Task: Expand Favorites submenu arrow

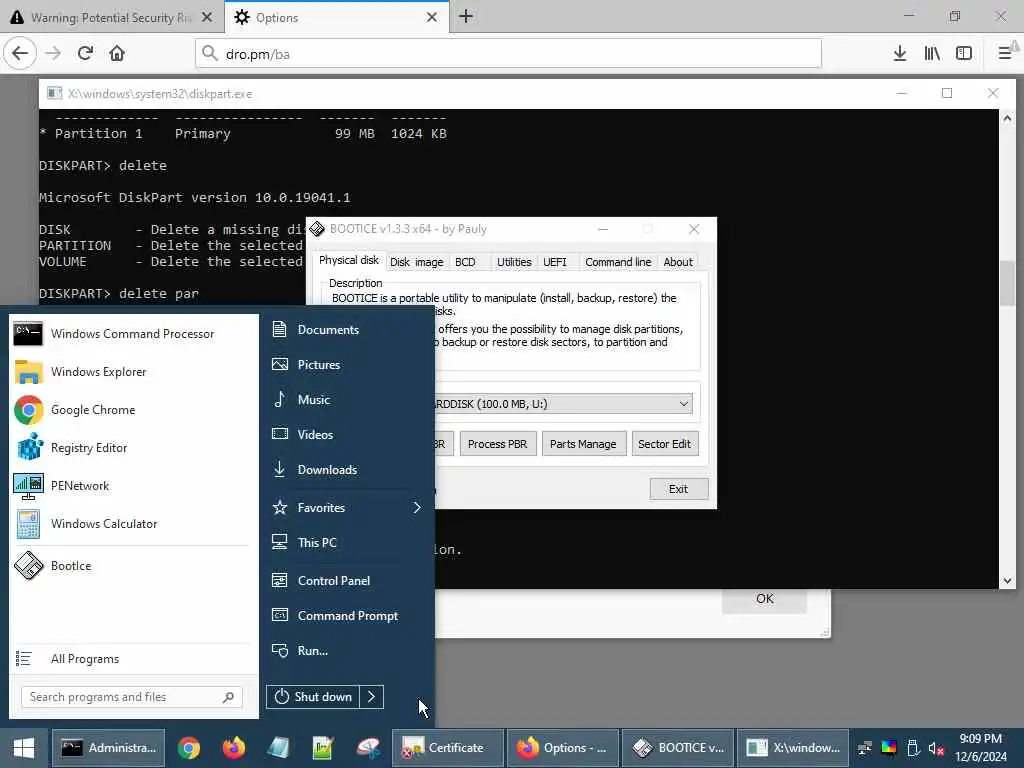Action: click(x=417, y=507)
